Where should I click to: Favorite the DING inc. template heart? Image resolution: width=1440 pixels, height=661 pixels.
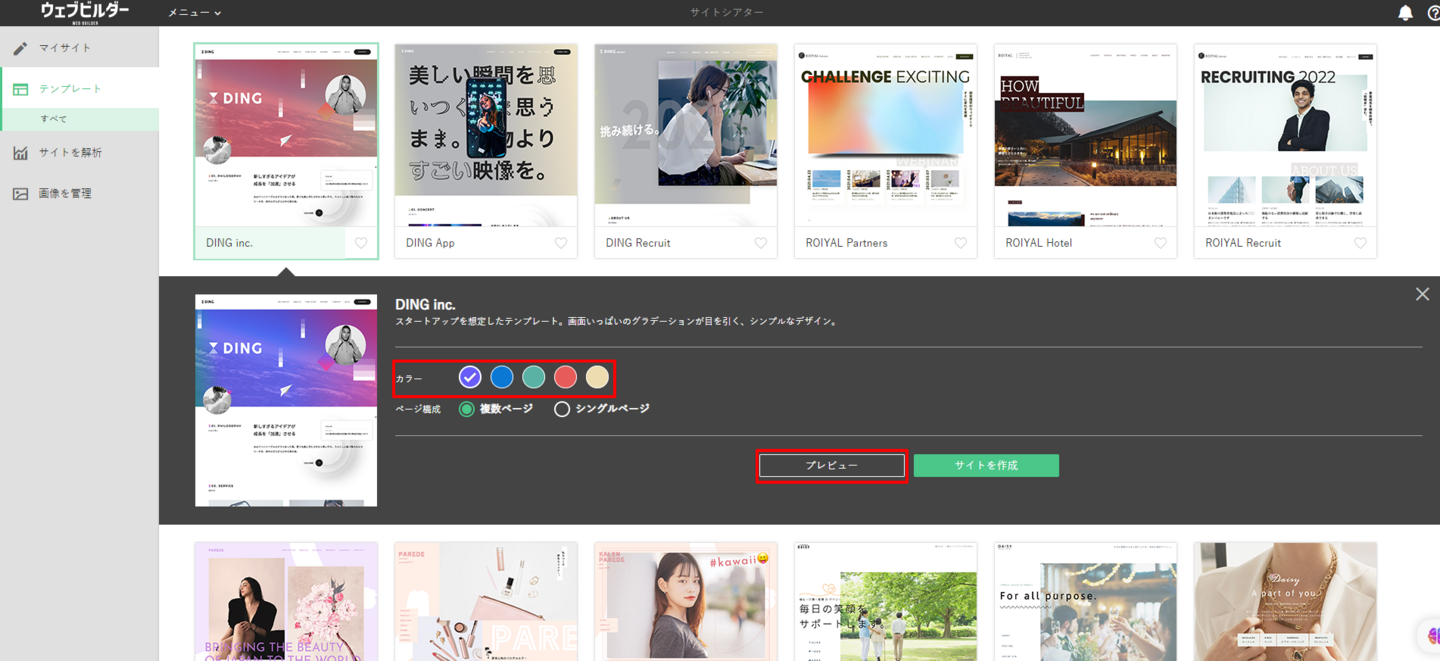[x=361, y=243]
